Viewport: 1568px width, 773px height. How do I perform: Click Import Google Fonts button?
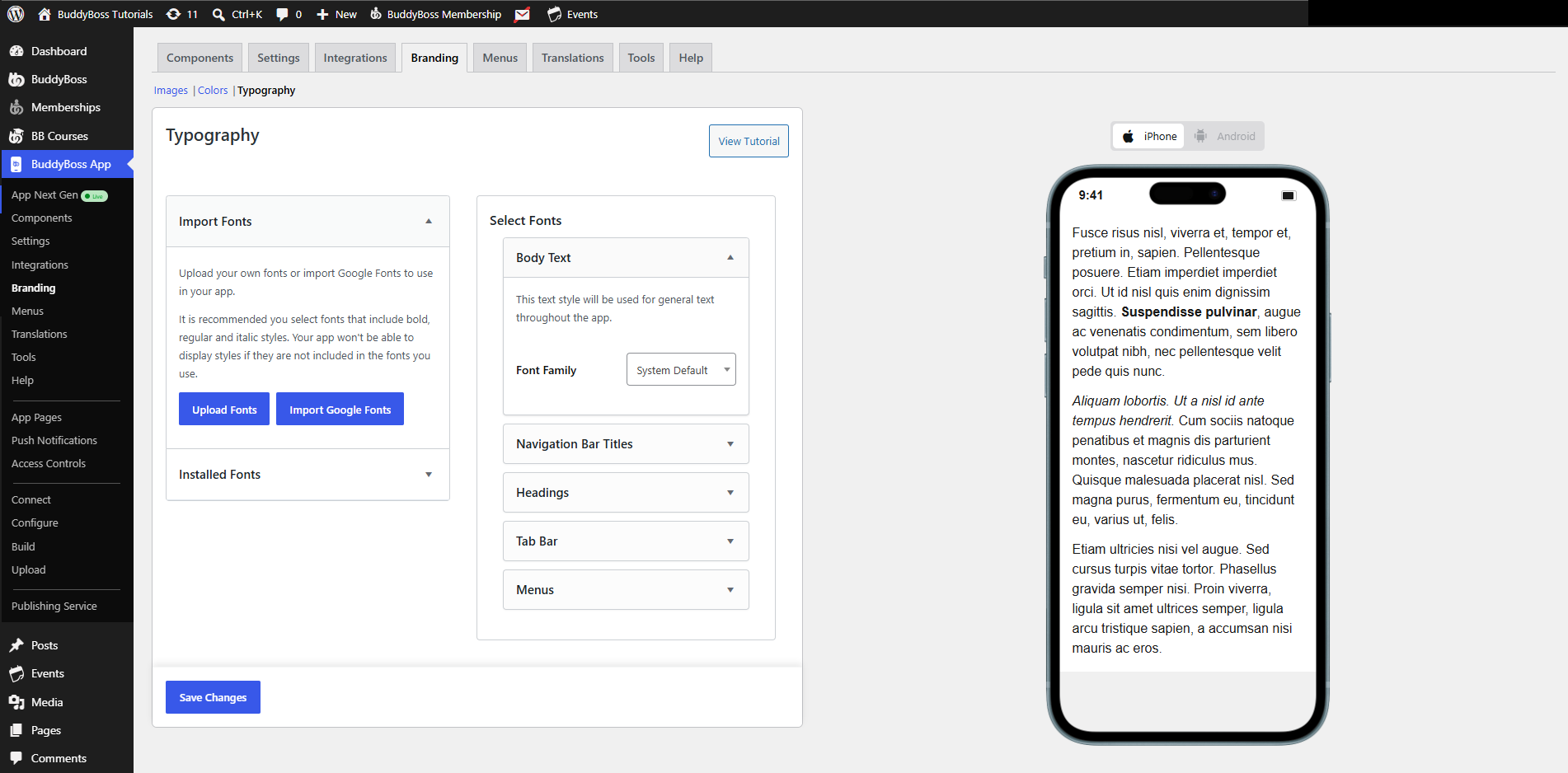click(340, 409)
